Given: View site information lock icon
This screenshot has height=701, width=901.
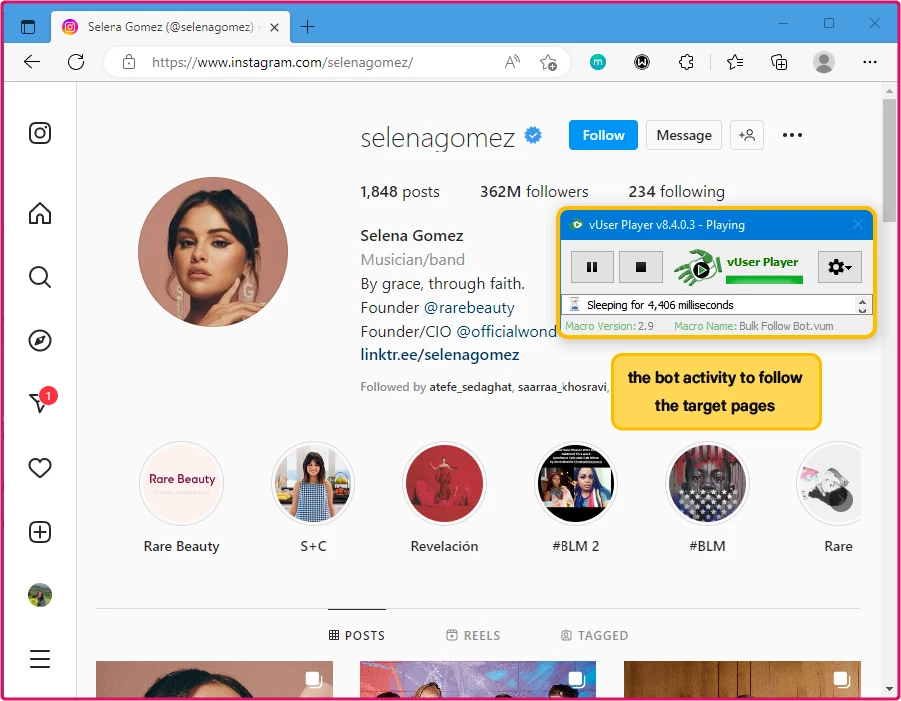Looking at the screenshot, I should click(129, 62).
